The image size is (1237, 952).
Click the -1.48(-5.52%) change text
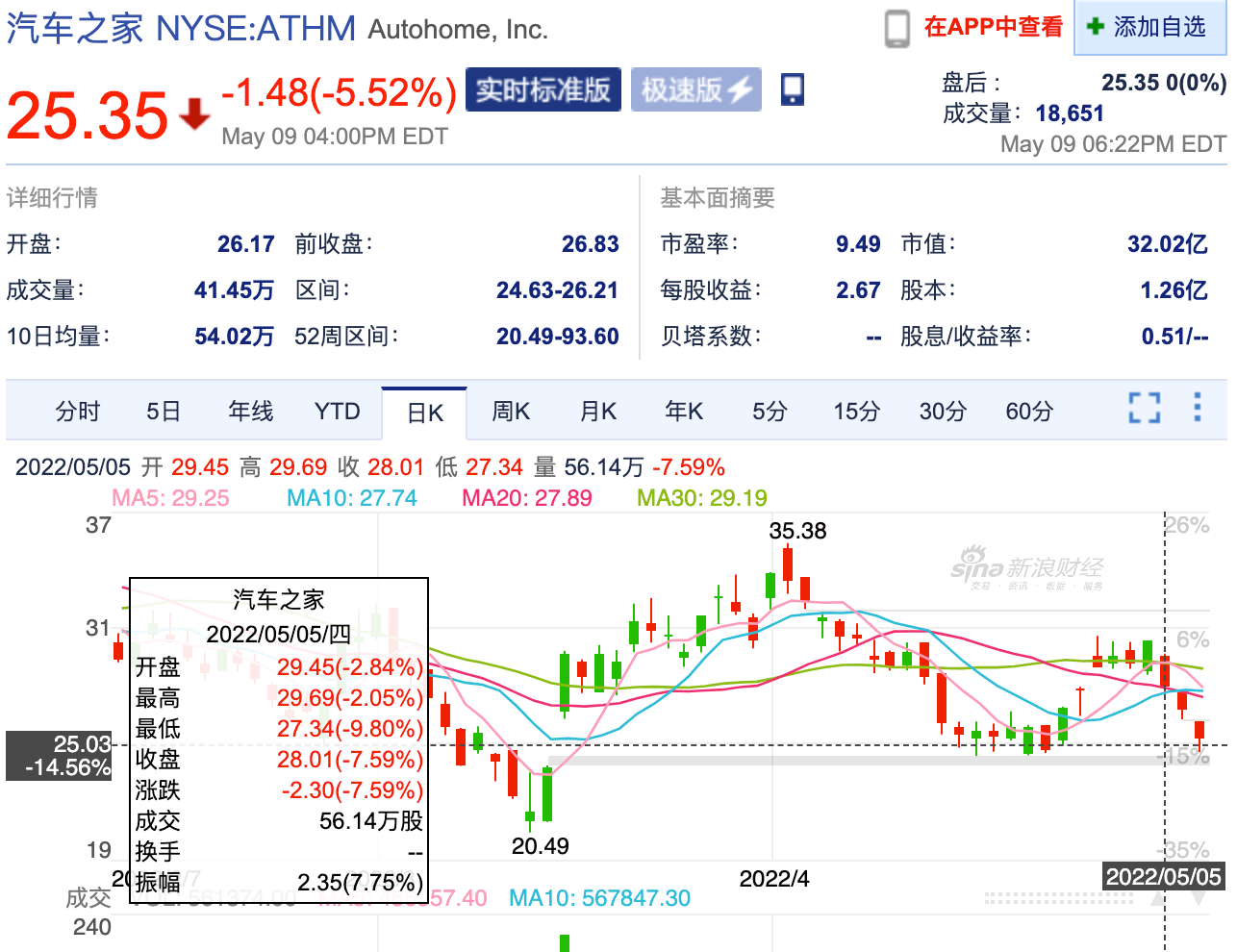pos(340,92)
